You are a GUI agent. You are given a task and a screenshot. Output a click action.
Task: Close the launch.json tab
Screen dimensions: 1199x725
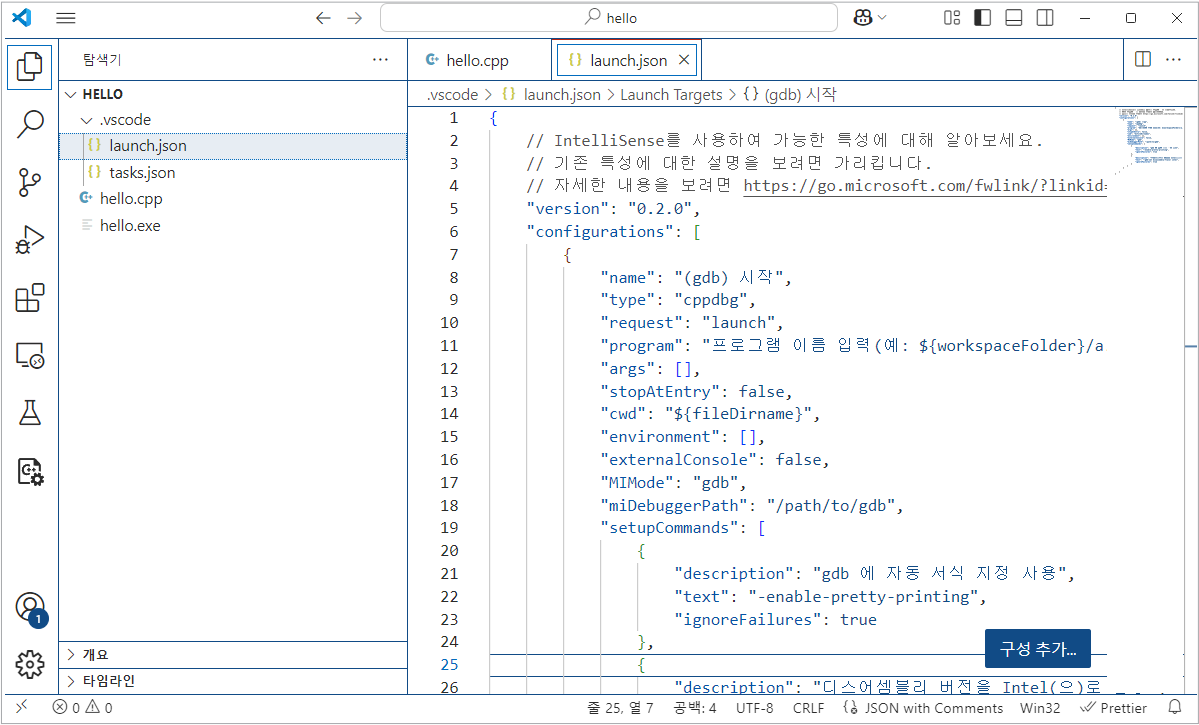pos(684,60)
